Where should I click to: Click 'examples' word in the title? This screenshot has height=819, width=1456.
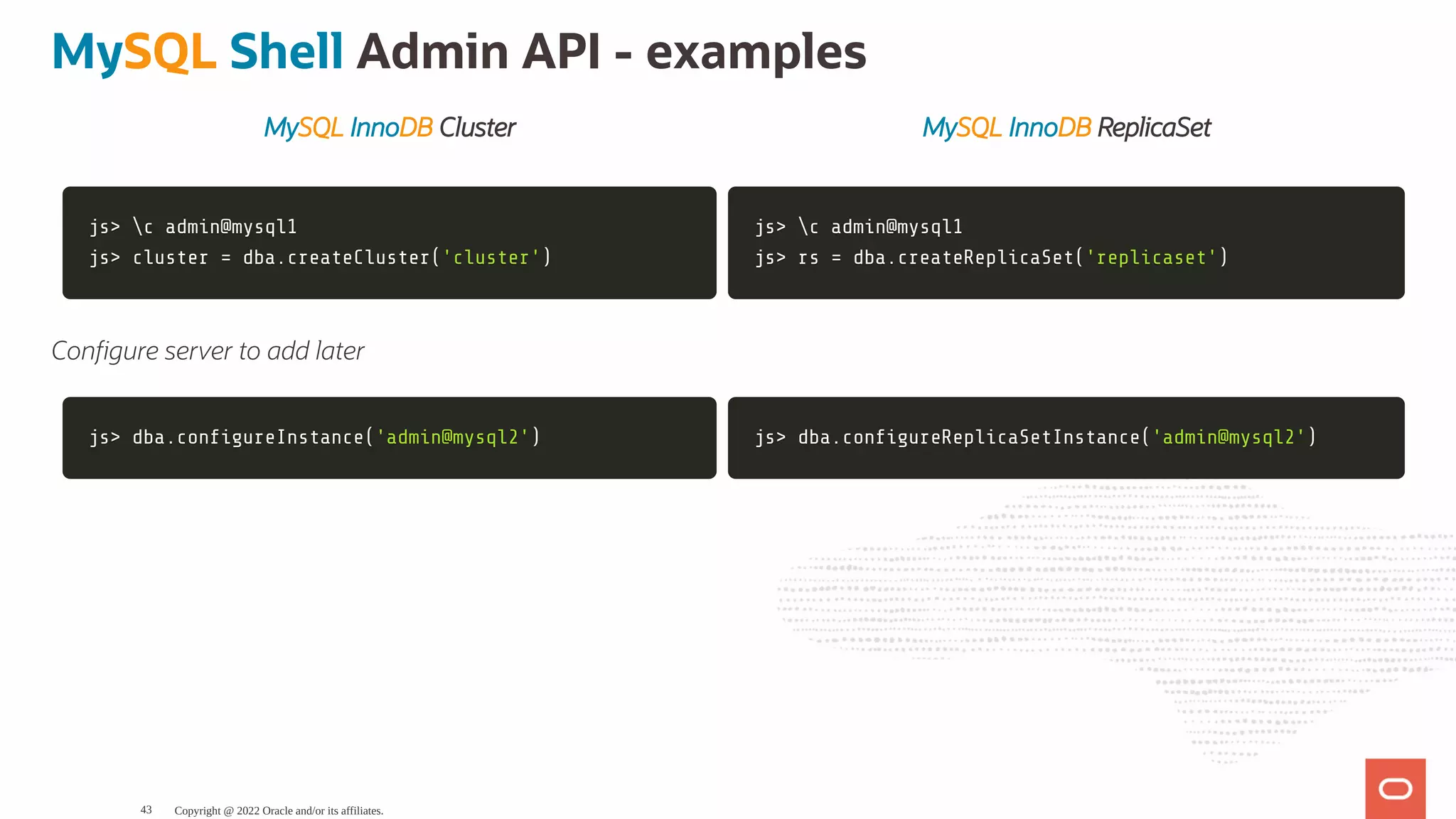(x=756, y=53)
